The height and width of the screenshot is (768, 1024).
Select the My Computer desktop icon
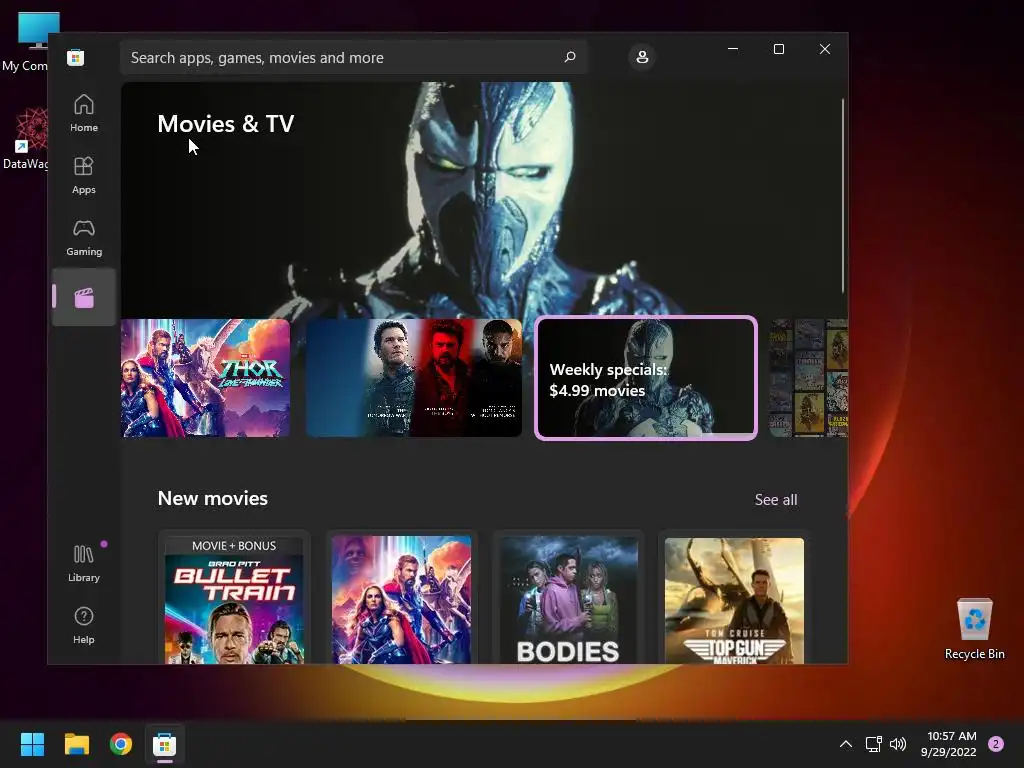pos(25,42)
